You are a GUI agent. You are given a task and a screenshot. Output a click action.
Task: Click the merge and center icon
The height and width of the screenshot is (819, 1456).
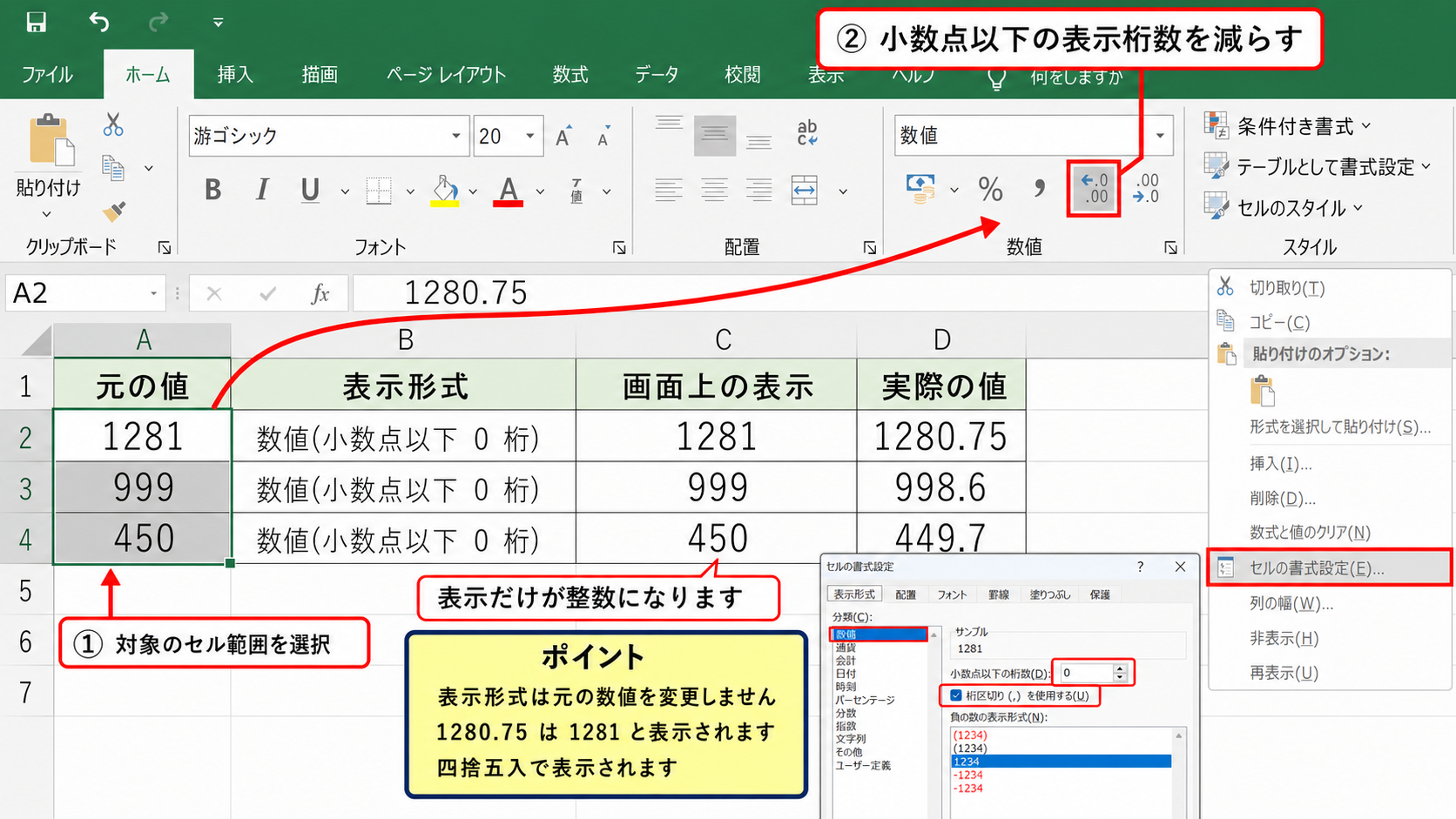(x=805, y=190)
